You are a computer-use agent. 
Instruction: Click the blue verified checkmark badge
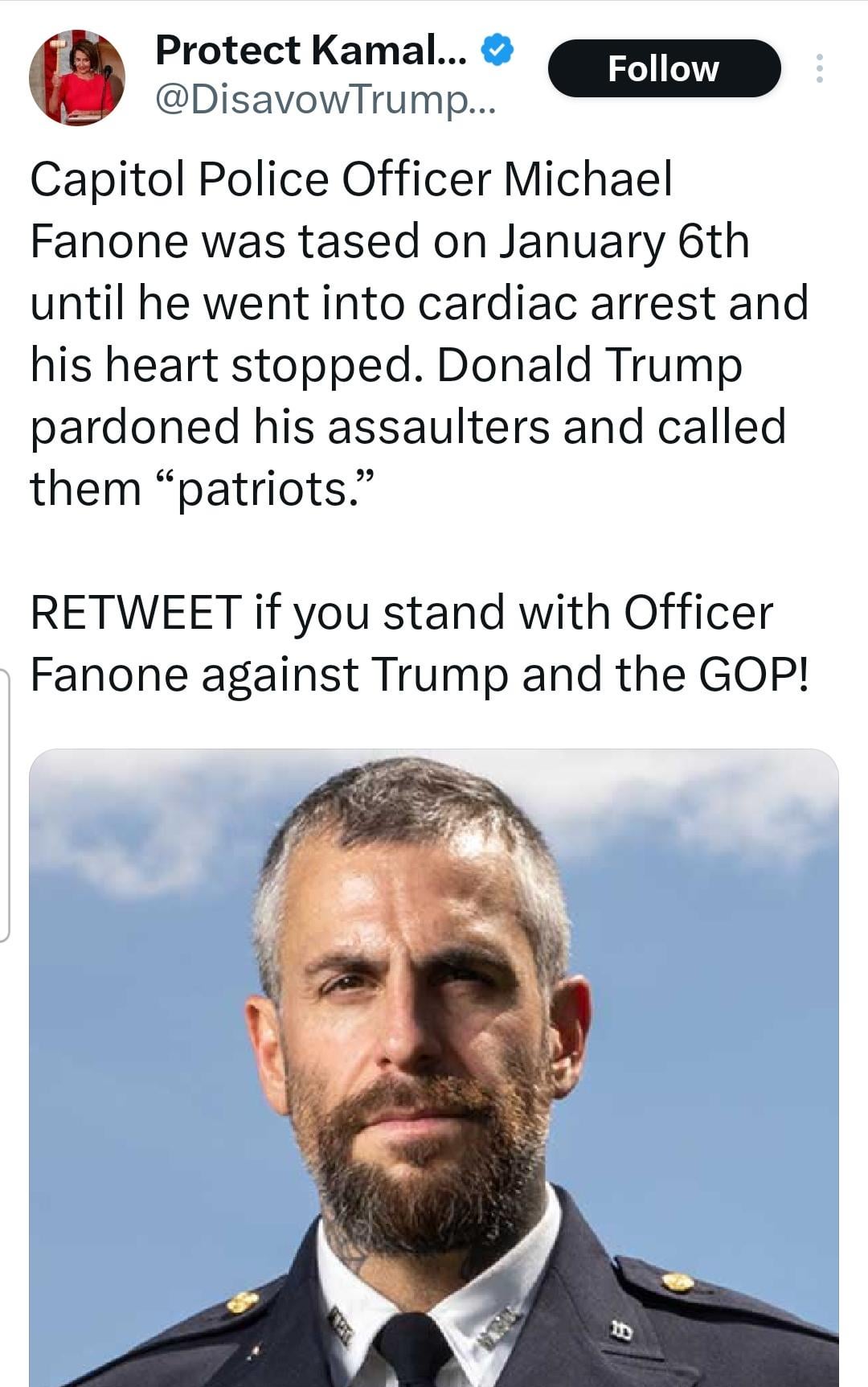497,51
